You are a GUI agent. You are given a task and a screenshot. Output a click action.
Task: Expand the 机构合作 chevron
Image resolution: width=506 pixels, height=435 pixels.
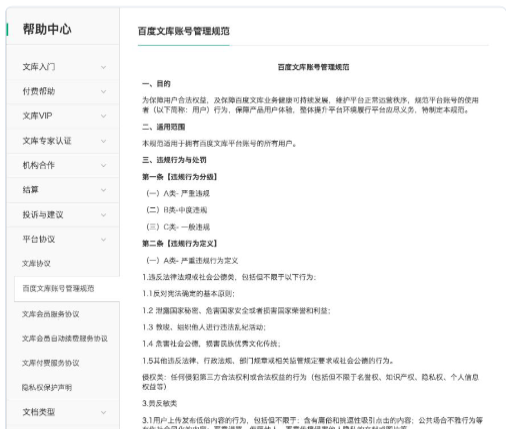103,165
